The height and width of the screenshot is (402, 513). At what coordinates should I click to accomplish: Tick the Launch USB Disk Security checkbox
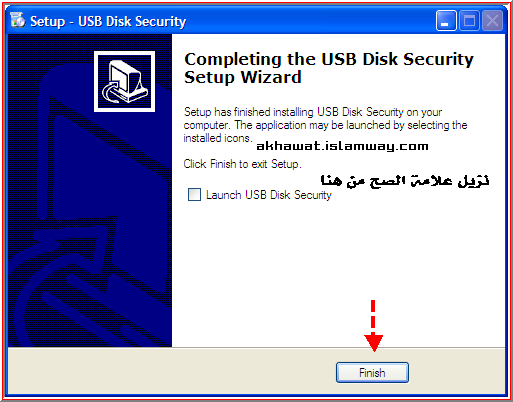pyautogui.click(x=194, y=194)
